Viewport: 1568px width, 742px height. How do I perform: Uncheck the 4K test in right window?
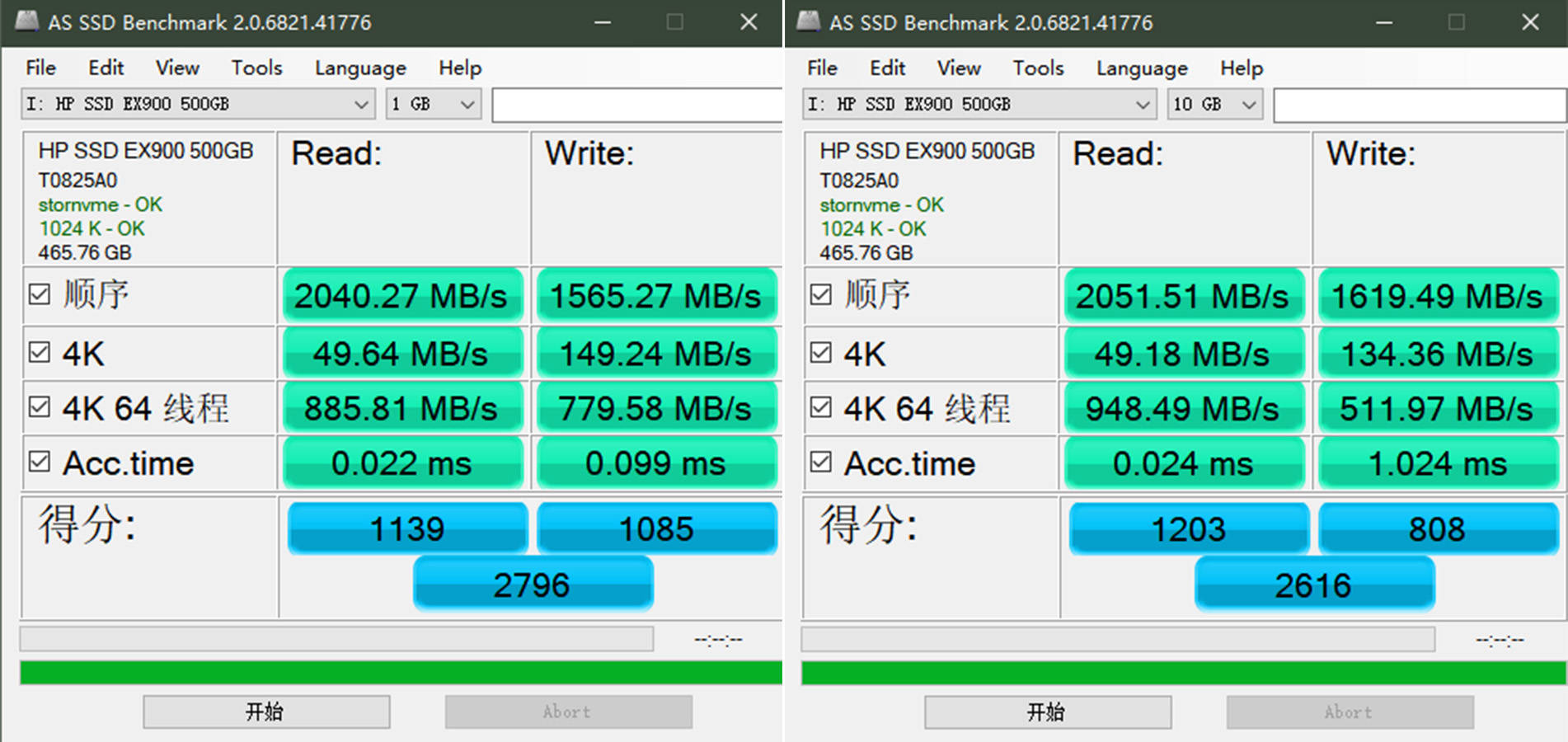pyautogui.click(x=821, y=353)
